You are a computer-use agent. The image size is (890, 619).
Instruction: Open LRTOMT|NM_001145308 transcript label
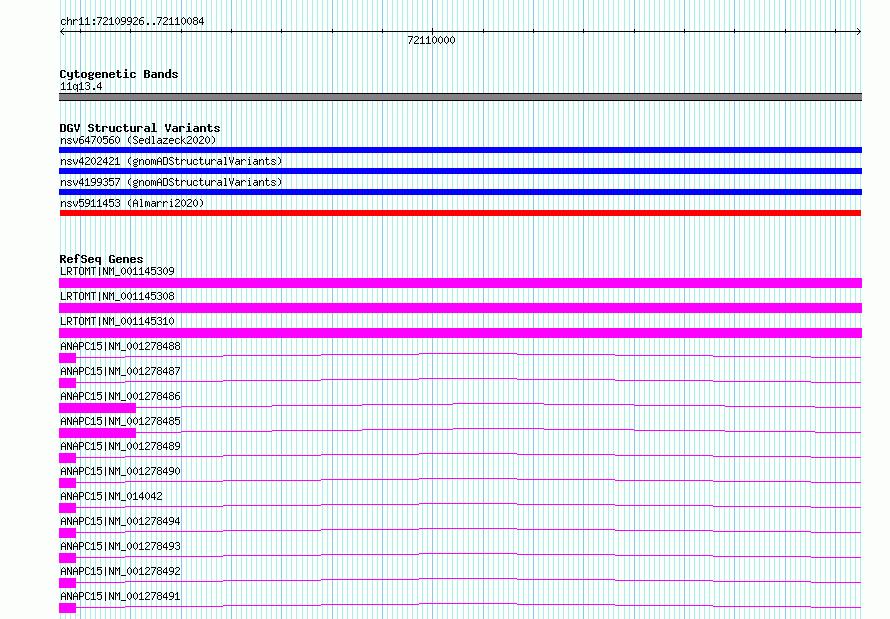(117, 296)
